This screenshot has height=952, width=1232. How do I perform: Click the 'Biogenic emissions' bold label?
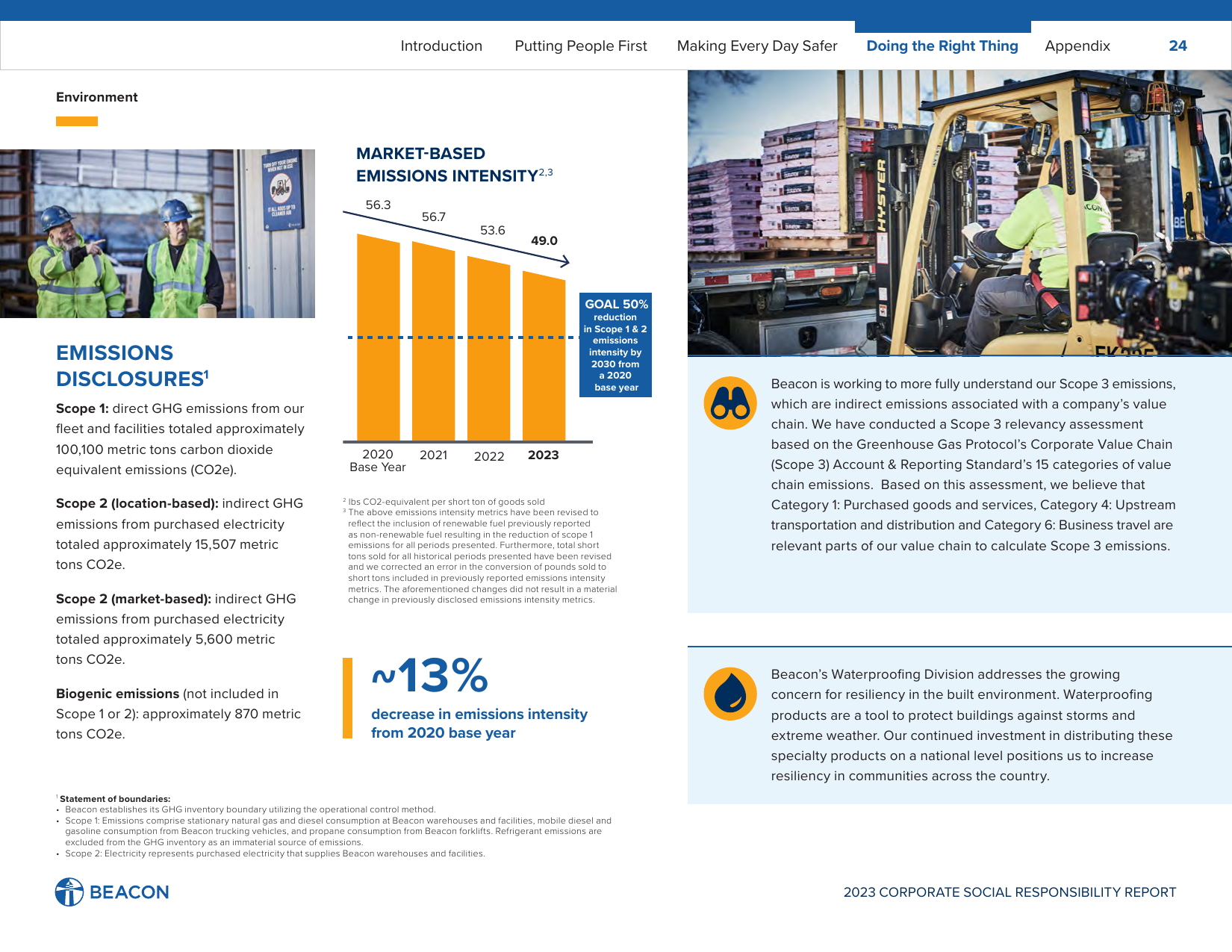point(117,694)
